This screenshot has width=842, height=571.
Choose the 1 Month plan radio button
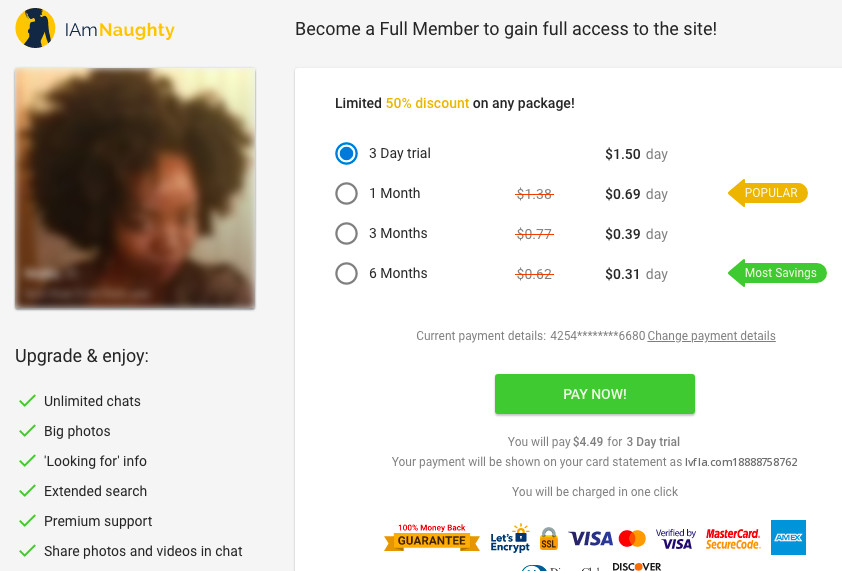pyautogui.click(x=346, y=193)
